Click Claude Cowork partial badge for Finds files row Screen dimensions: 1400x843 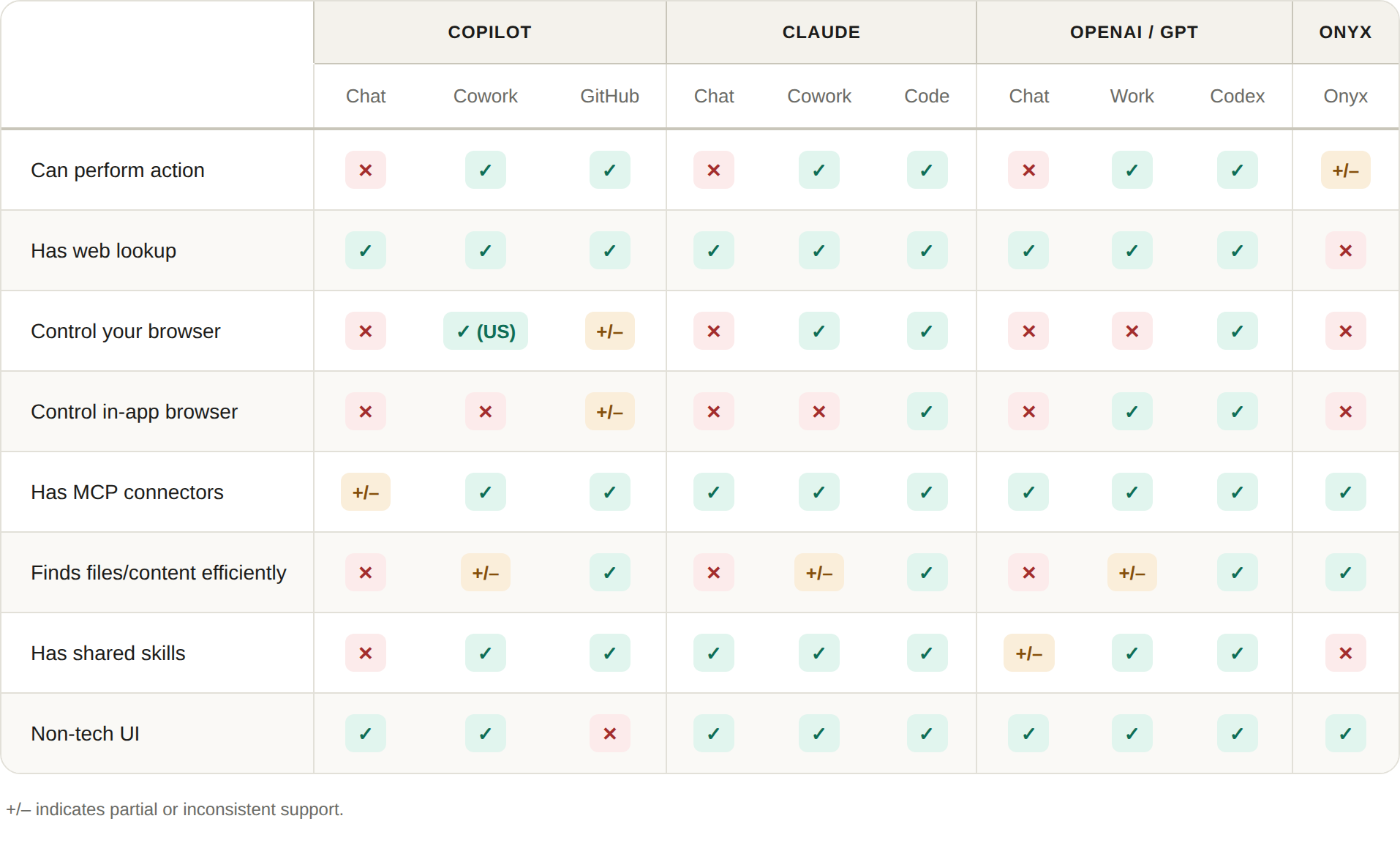pyautogui.click(x=819, y=572)
